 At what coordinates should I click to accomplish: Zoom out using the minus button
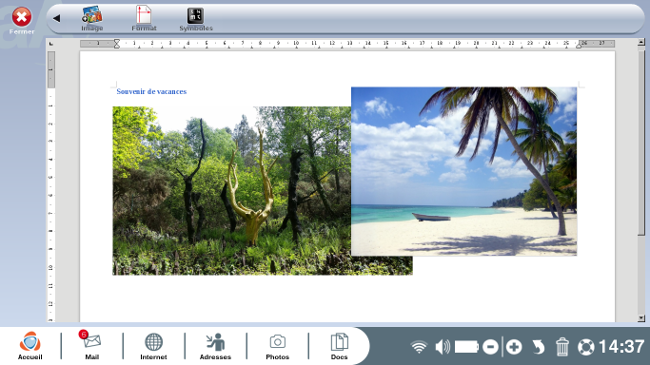(x=490, y=347)
